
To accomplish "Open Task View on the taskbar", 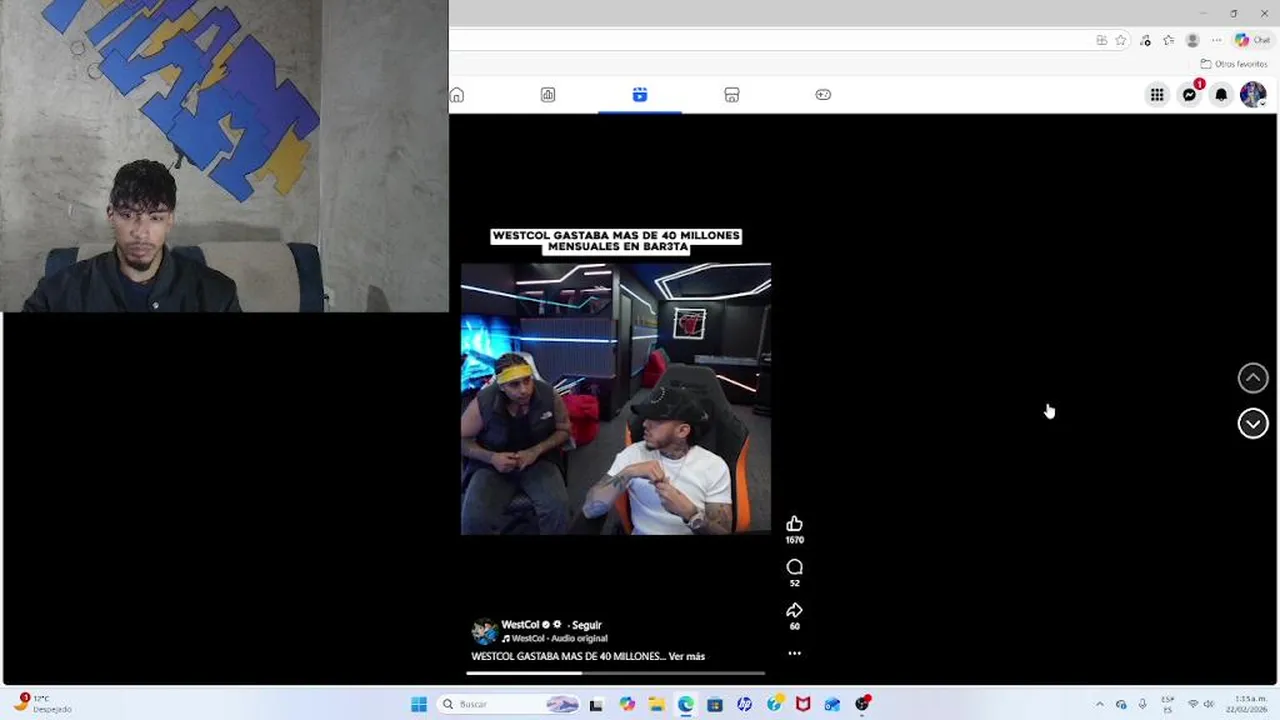I will 596,704.
